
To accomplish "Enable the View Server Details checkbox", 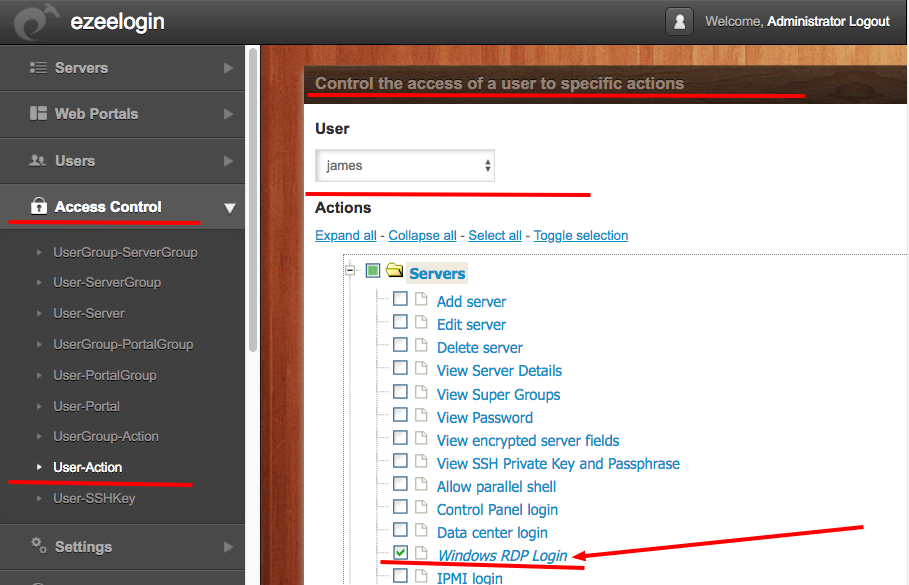I will [x=400, y=368].
